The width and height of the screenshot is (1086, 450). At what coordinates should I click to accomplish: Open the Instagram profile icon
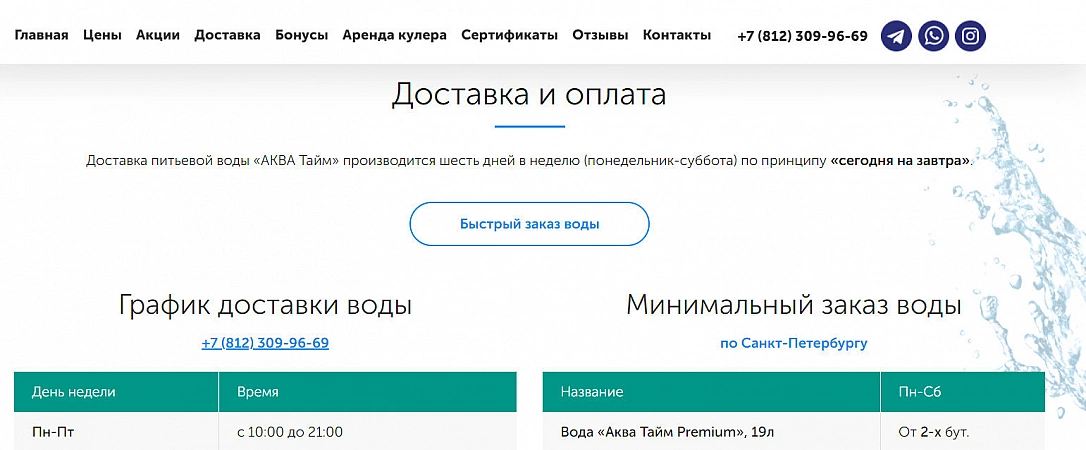(970, 36)
